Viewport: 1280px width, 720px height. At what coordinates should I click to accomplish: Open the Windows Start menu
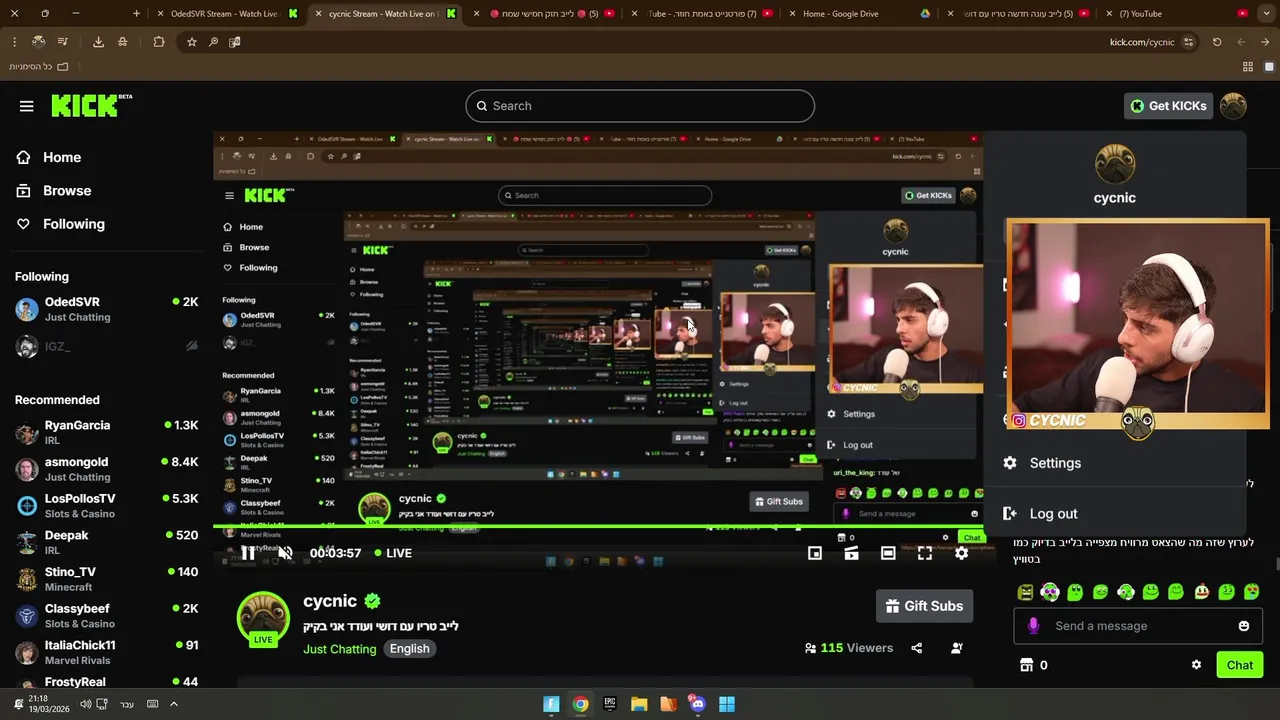(x=727, y=704)
